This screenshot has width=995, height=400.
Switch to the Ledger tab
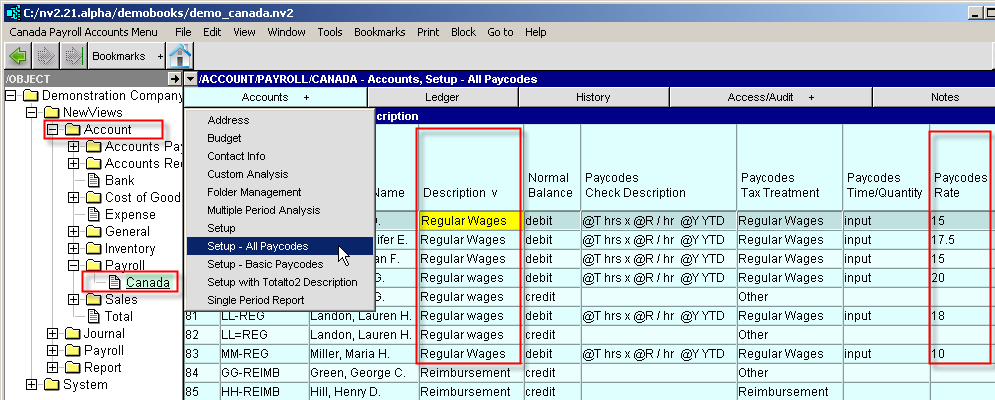pyautogui.click(x=442, y=97)
